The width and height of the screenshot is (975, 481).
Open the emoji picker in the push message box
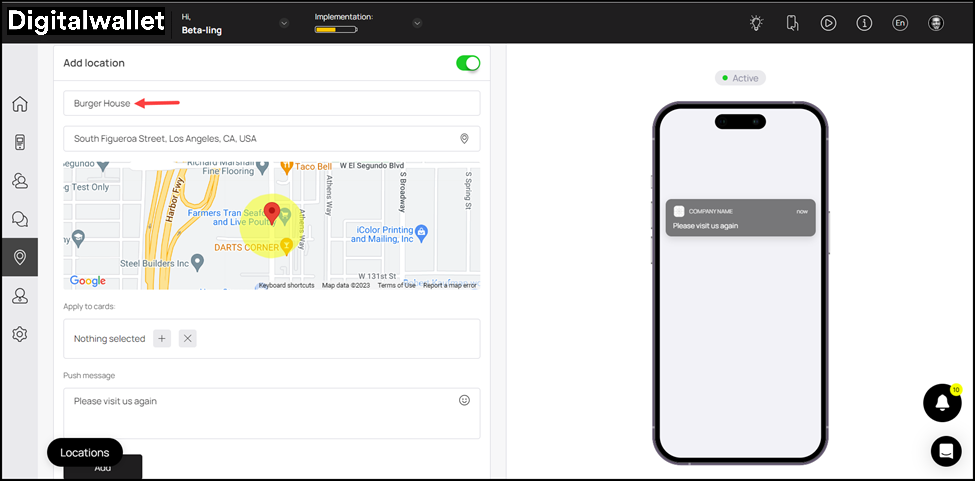pyautogui.click(x=464, y=400)
